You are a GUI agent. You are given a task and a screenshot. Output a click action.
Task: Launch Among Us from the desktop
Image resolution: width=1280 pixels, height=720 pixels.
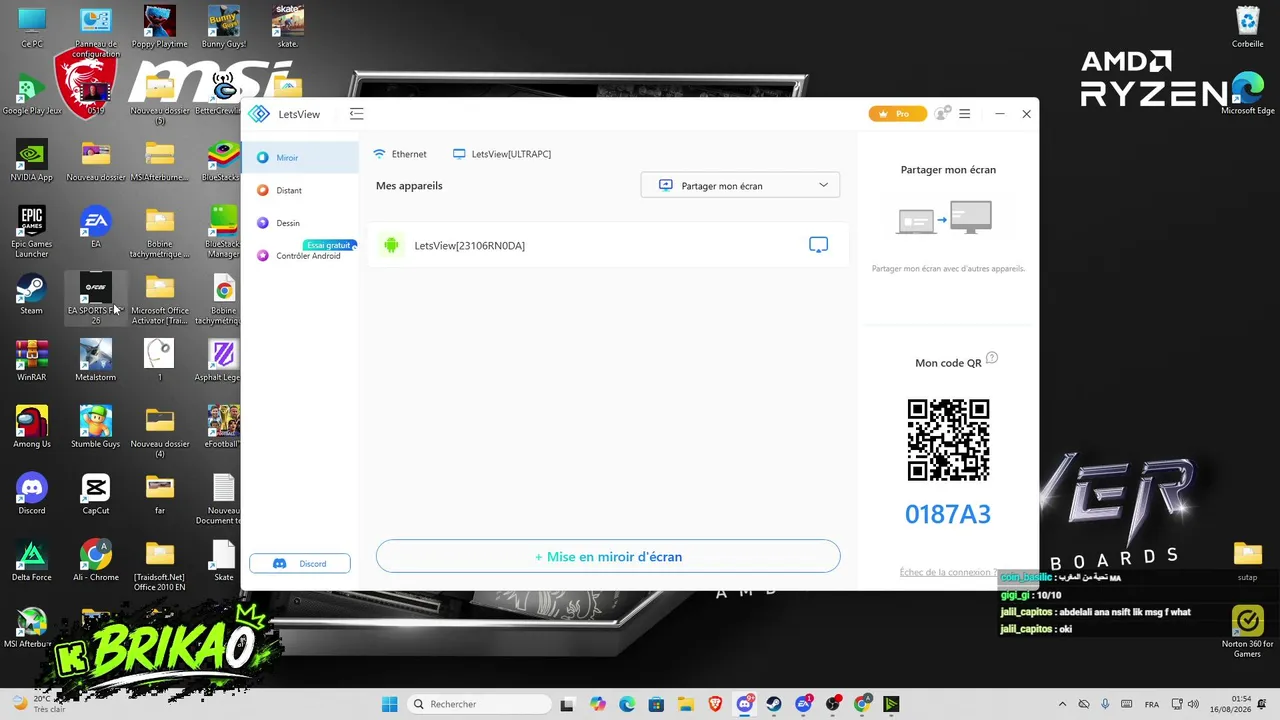point(32,427)
